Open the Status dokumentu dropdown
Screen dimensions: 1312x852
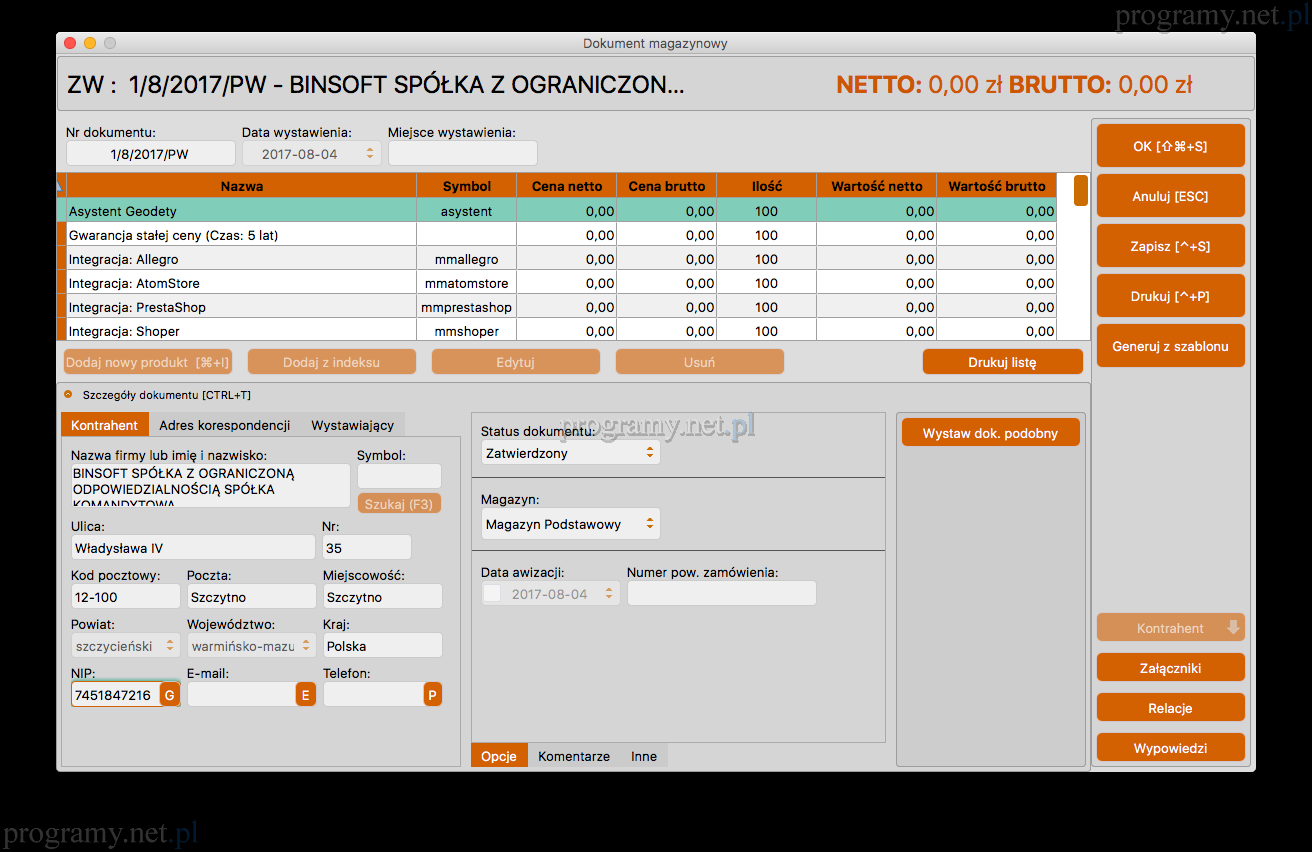pyautogui.click(x=570, y=453)
